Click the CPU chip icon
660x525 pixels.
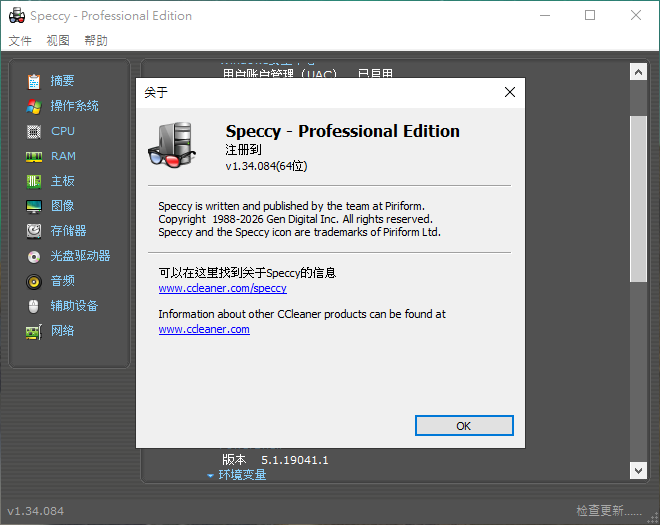[34, 132]
